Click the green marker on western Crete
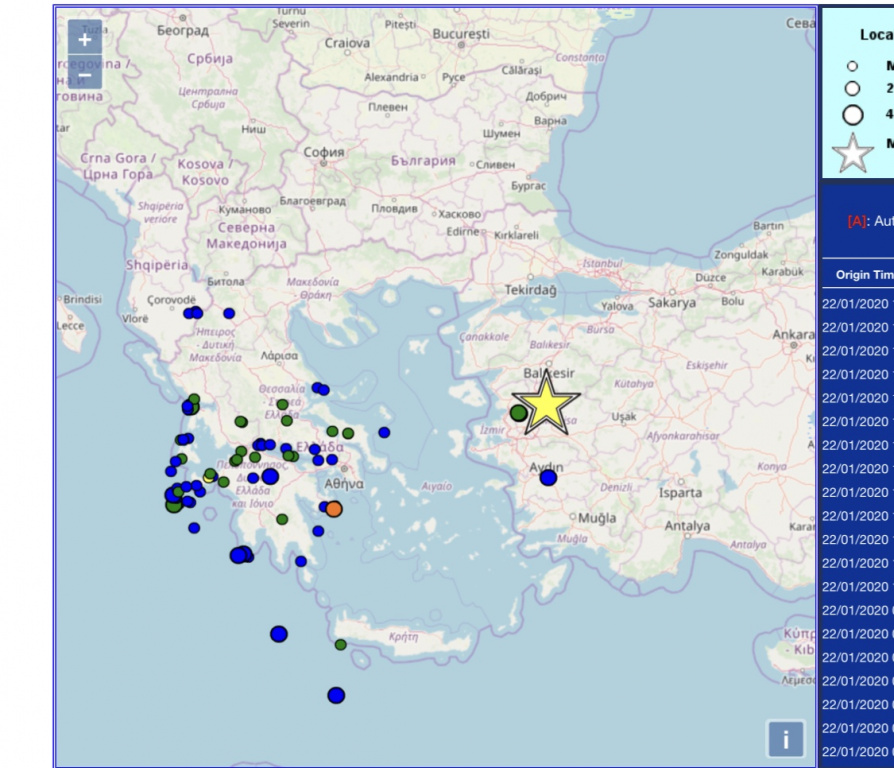This screenshot has width=894, height=768. pyautogui.click(x=341, y=645)
